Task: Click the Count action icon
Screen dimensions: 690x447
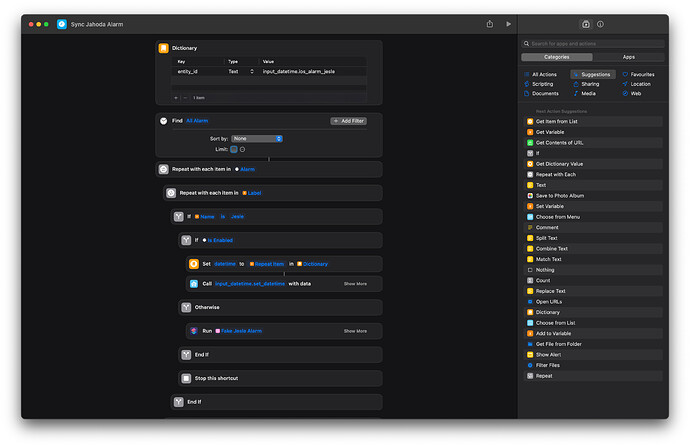Action: pos(530,280)
